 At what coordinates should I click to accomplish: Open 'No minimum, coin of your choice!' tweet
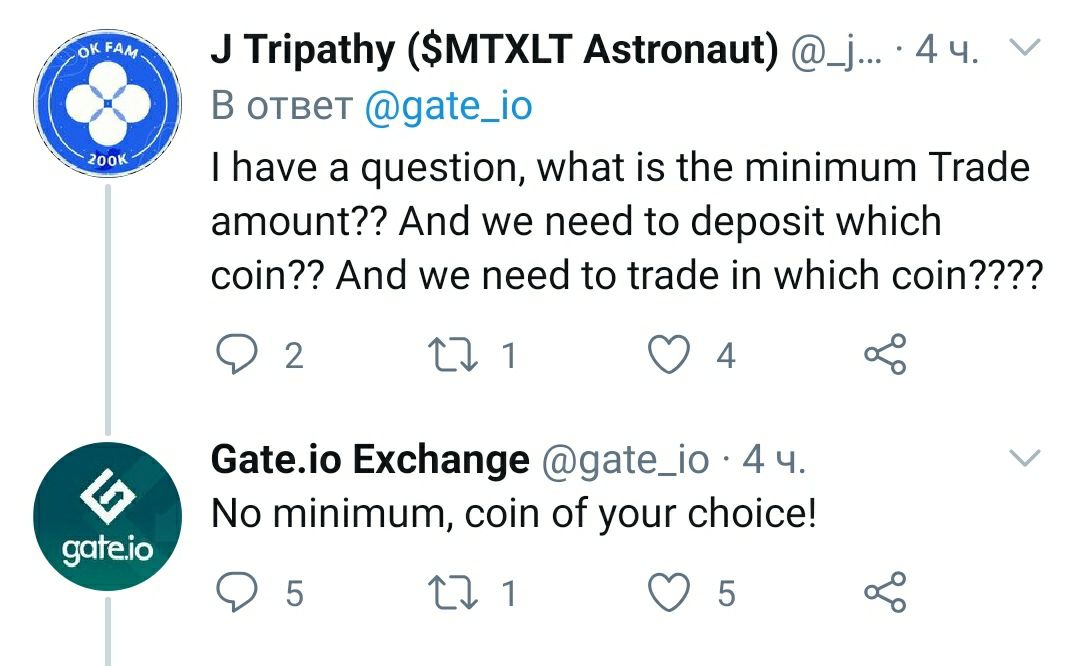(514, 514)
